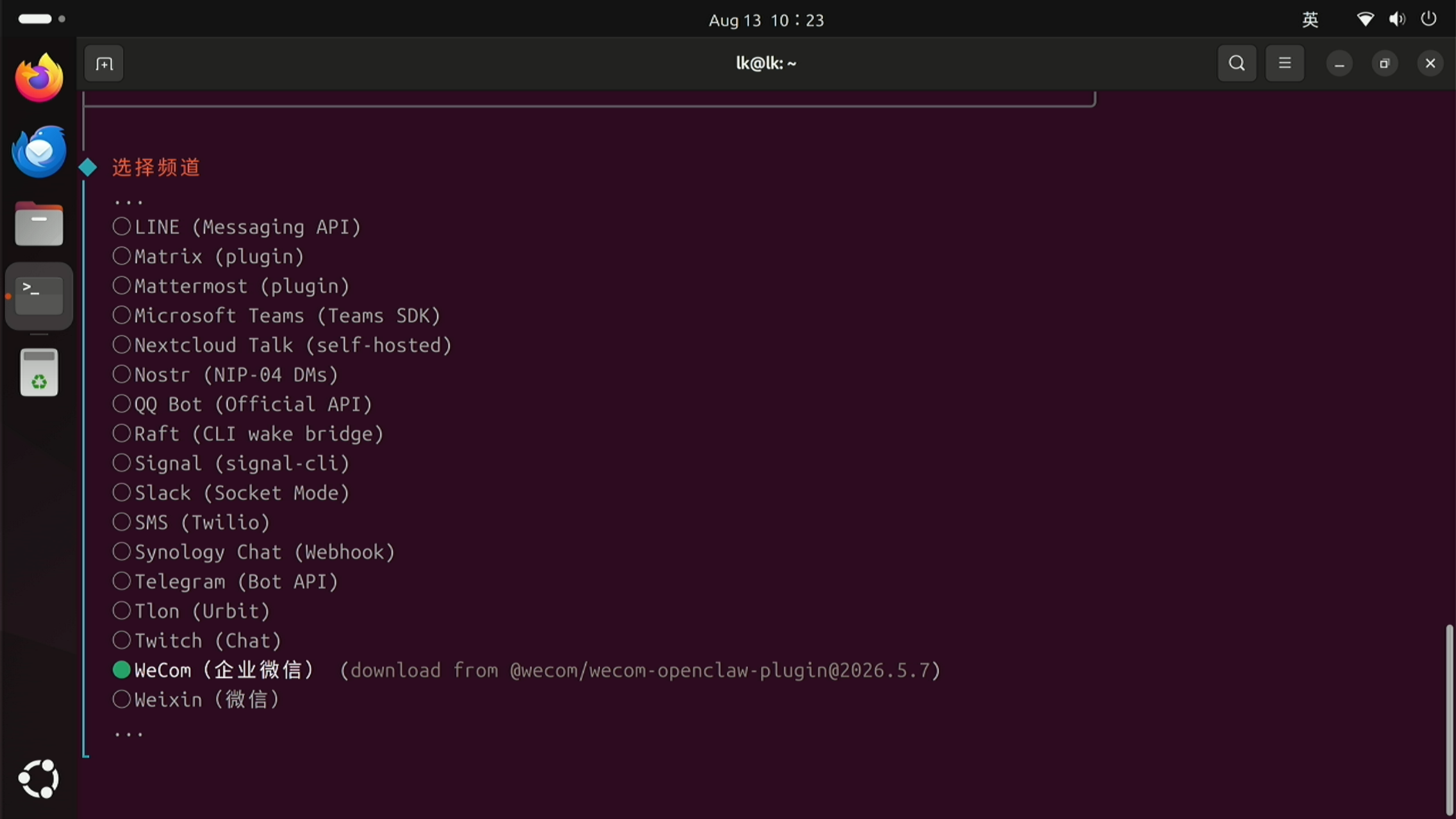Open the Trash from the dock

[x=39, y=372]
